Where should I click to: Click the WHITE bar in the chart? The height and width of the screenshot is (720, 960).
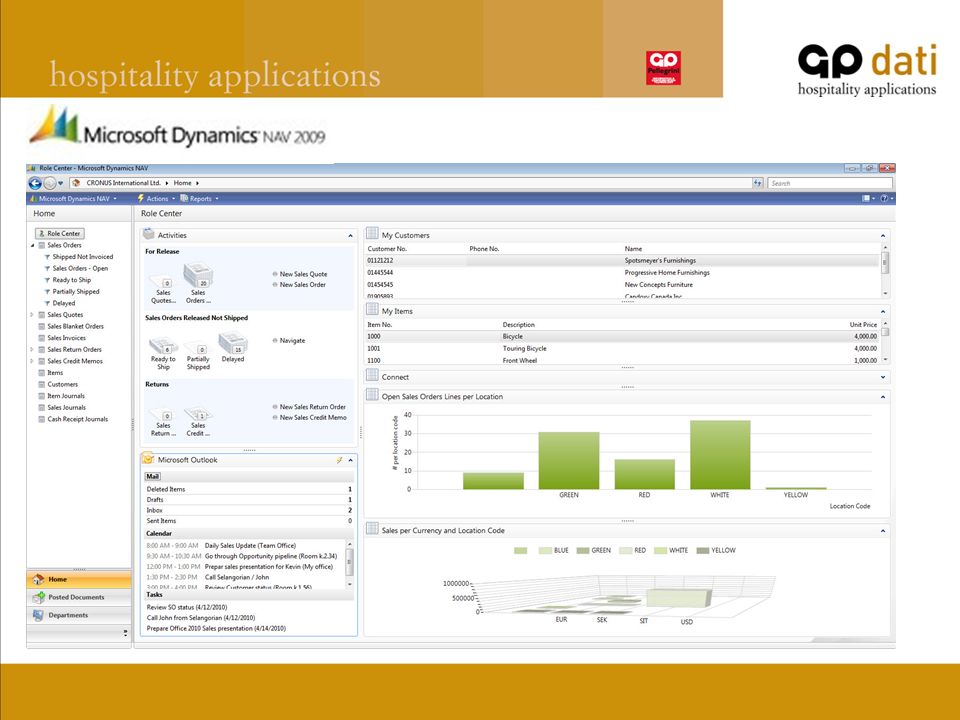pos(720,454)
